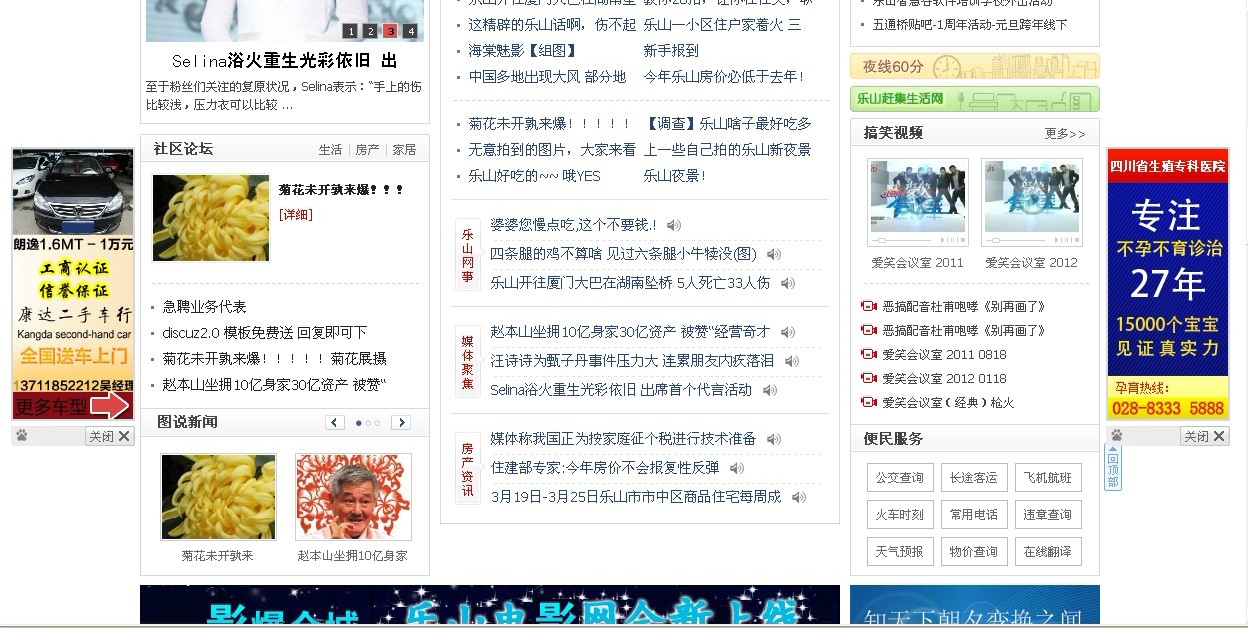Select 乐山网事 side tab

click(x=467, y=255)
